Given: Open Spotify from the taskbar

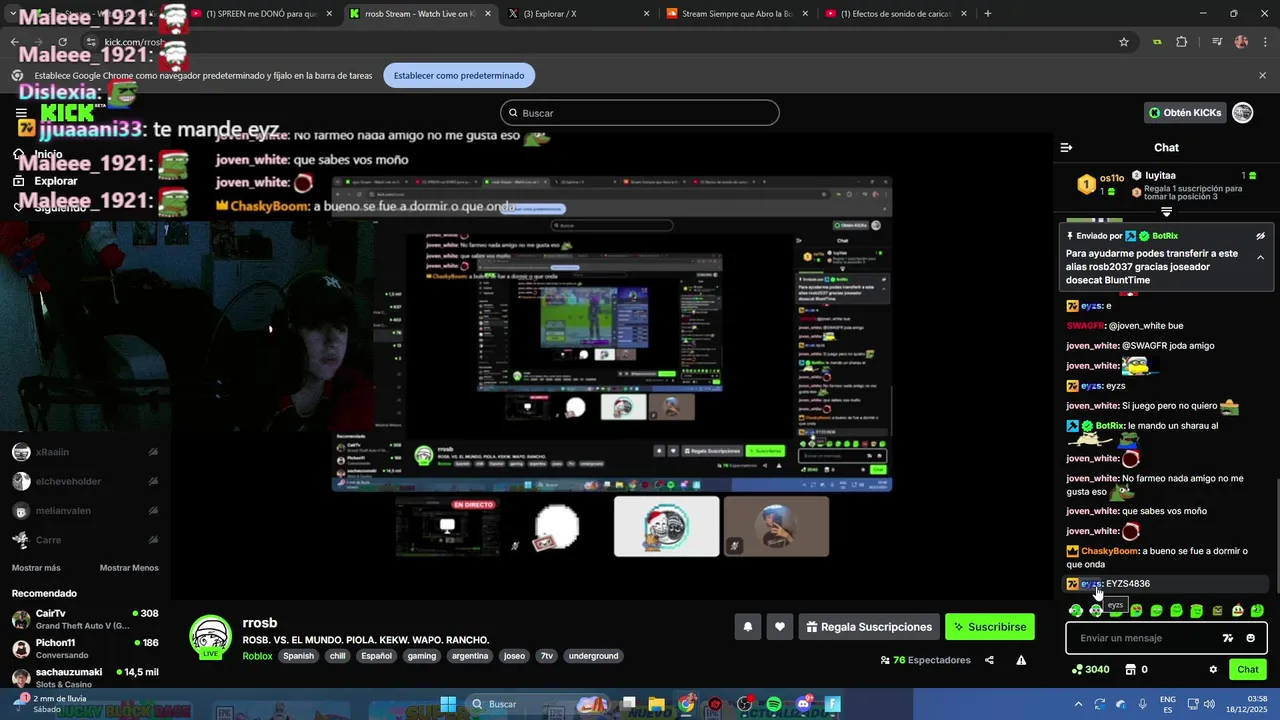Looking at the screenshot, I should click(x=773, y=704).
